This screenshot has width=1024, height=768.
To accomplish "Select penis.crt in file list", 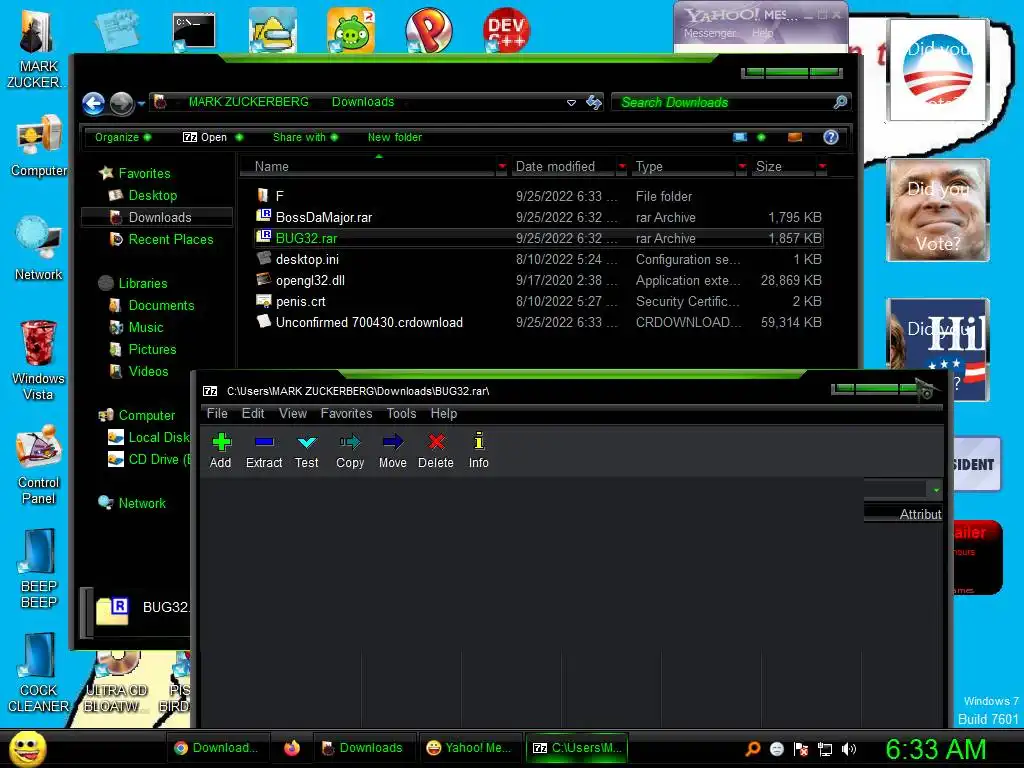I will pyautogui.click(x=539, y=301).
